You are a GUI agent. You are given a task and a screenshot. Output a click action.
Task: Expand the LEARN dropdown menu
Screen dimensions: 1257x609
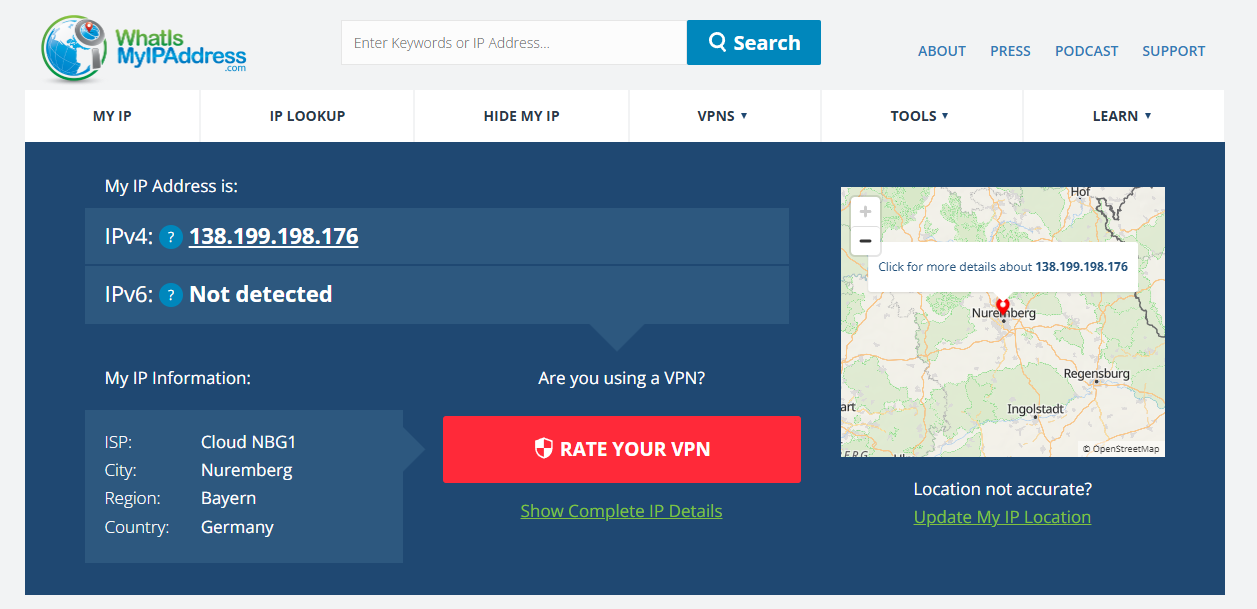coord(1122,116)
